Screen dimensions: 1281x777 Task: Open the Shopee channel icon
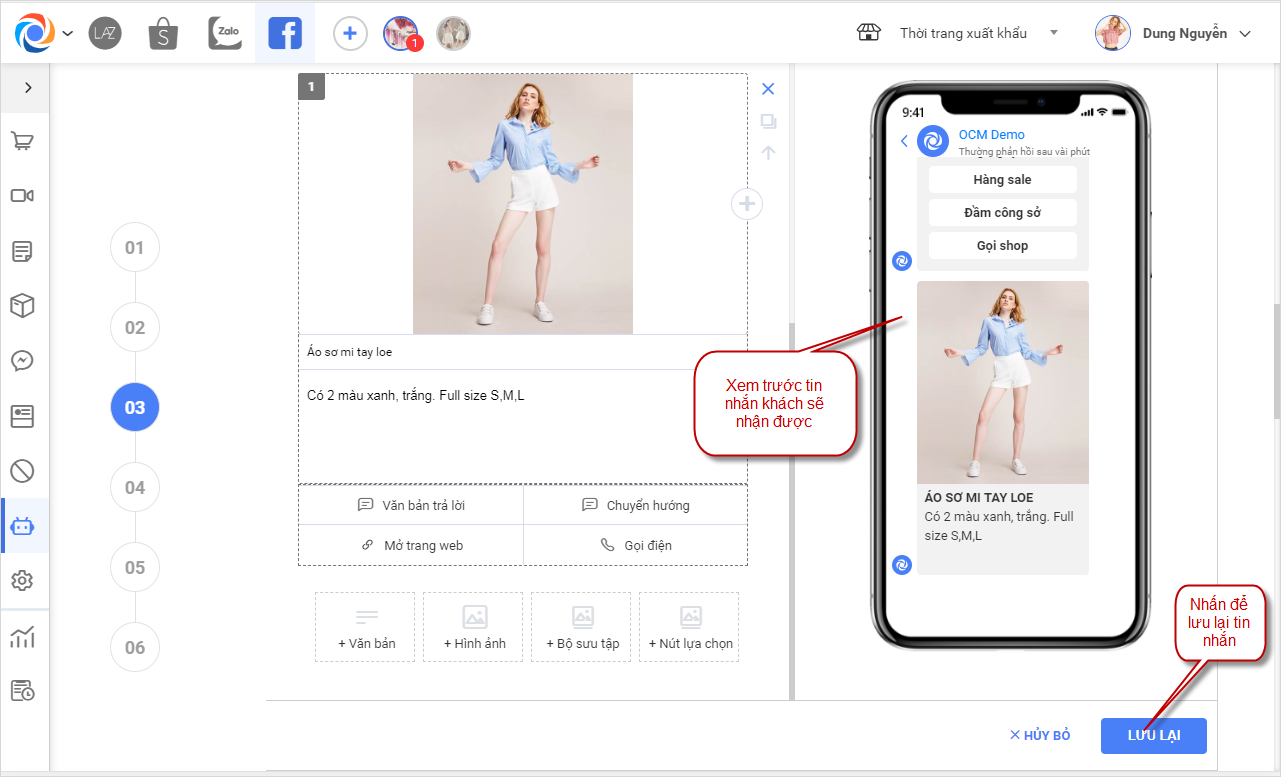click(163, 33)
